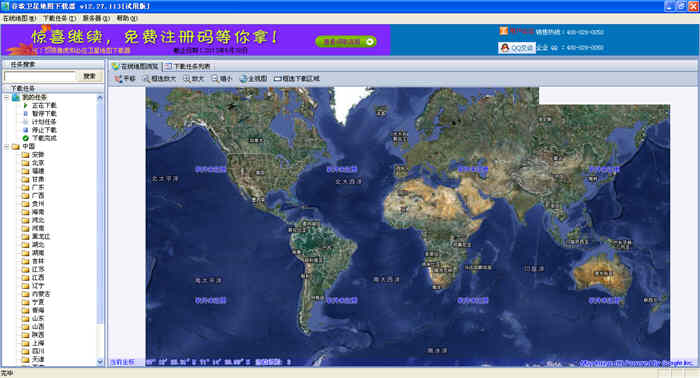Select the 框选放大 box zoom tool
The image size is (700, 378).
click(x=159, y=79)
